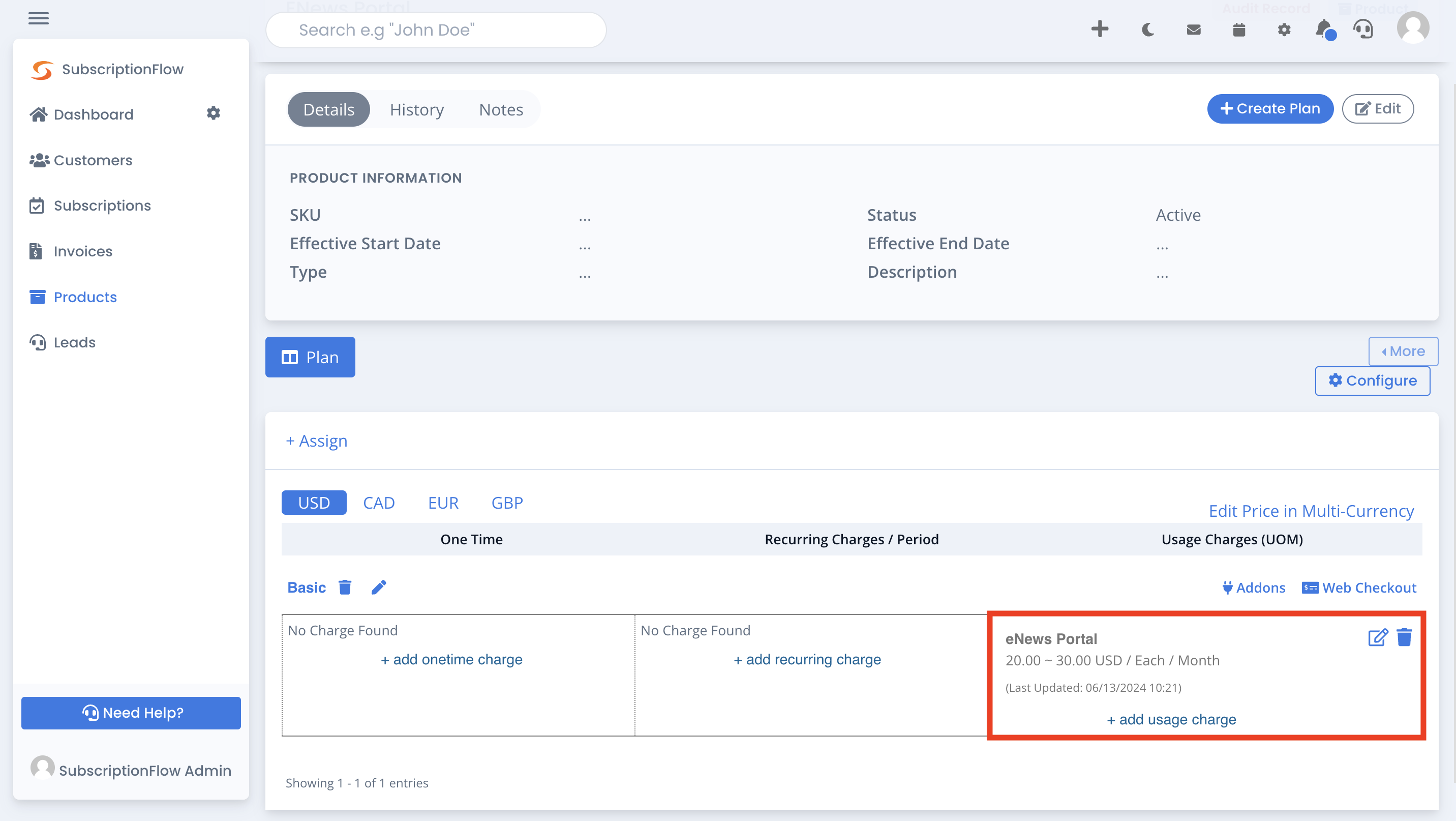The height and width of the screenshot is (821, 1456).
Task: Open the user avatar profile menu
Action: [x=1412, y=27]
